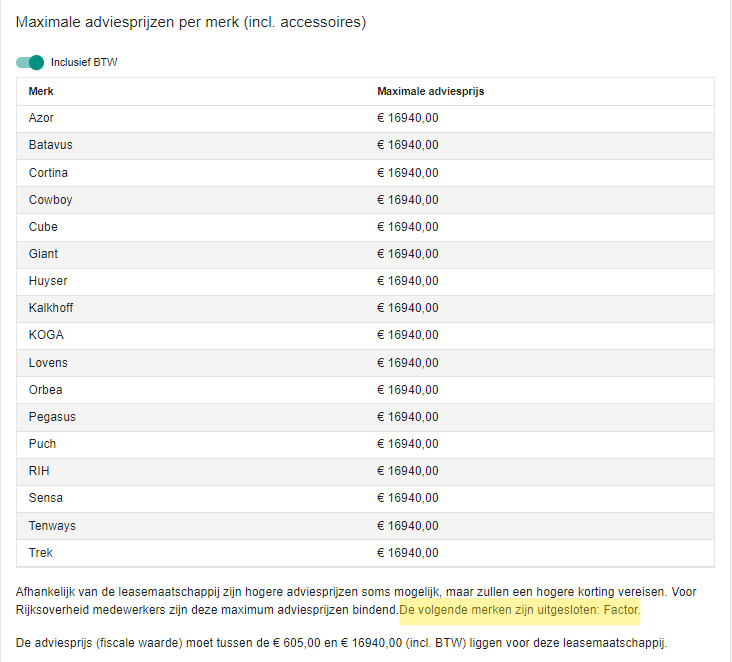Select the Tenways brand row
The height and width of the screenshot is (662, 732).
pos(365,526)
